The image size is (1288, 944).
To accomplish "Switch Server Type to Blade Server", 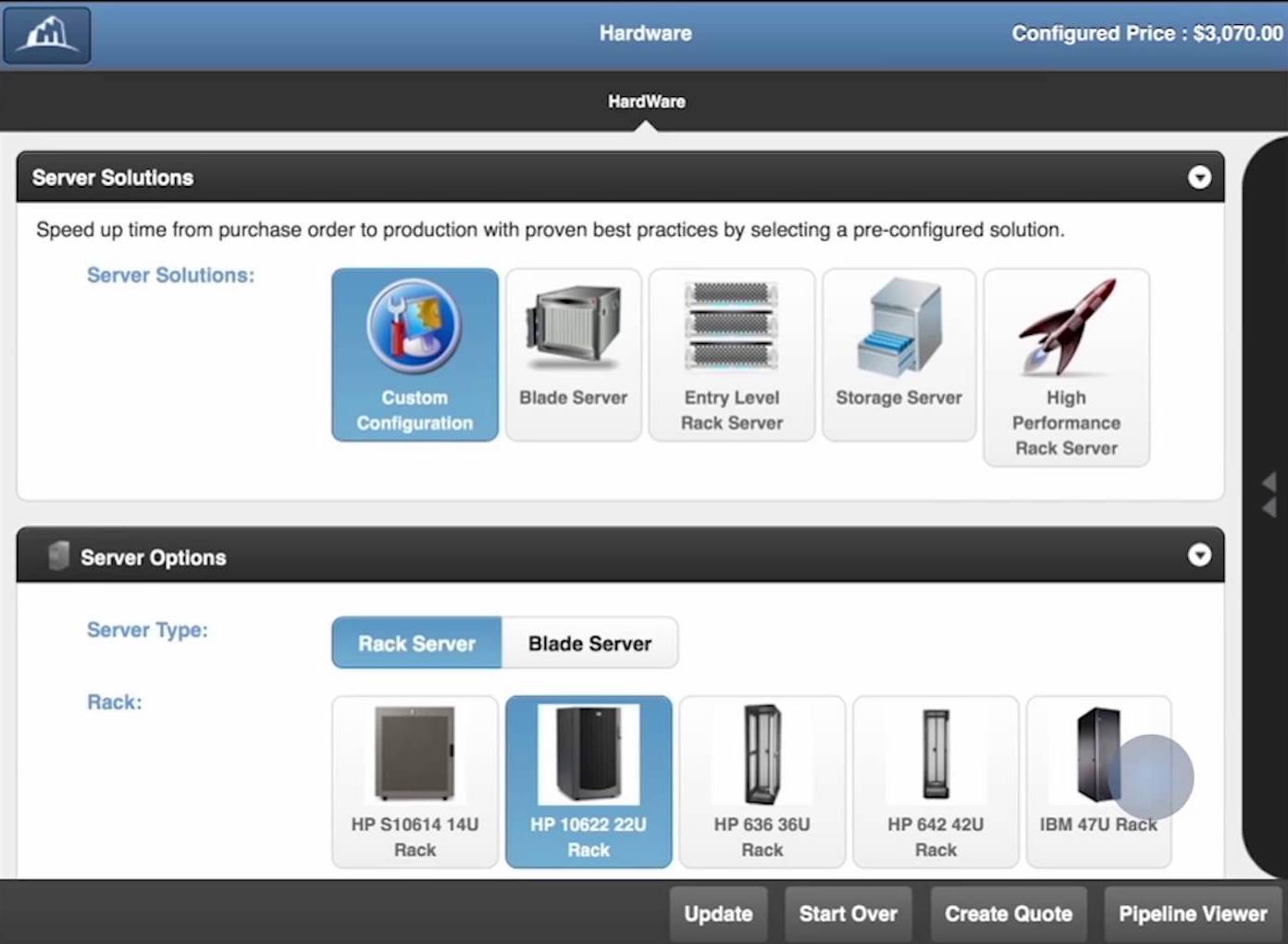I will pyautogui.click(x=589, y=643).
